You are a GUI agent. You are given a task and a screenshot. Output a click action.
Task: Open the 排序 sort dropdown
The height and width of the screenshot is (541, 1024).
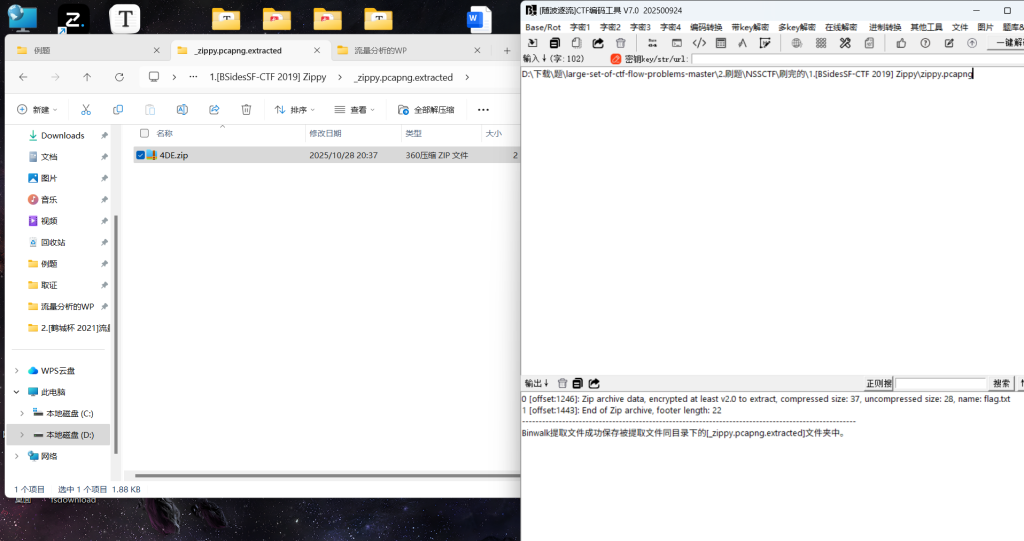[x=297, y=110]
